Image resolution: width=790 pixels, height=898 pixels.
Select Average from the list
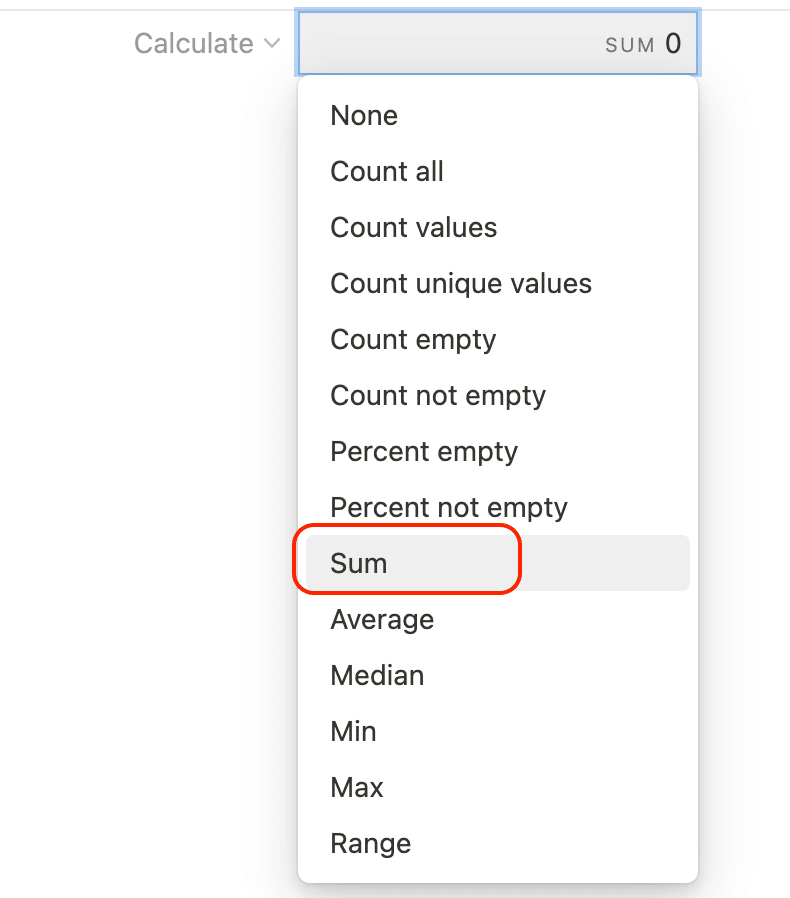pos(497,619)
